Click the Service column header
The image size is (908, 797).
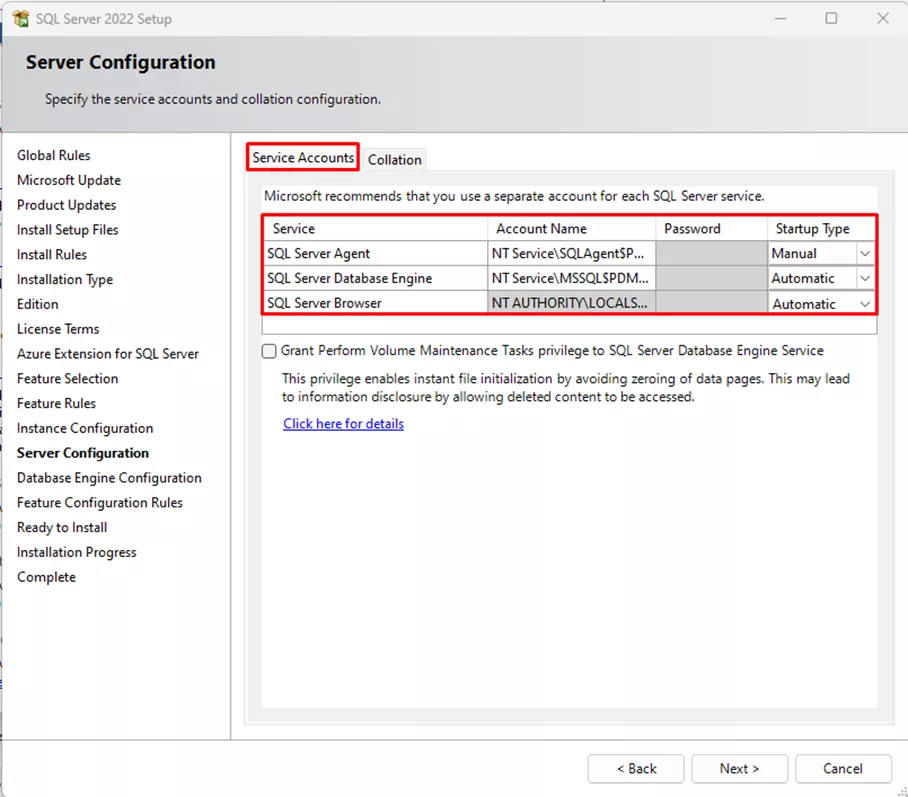376,229
